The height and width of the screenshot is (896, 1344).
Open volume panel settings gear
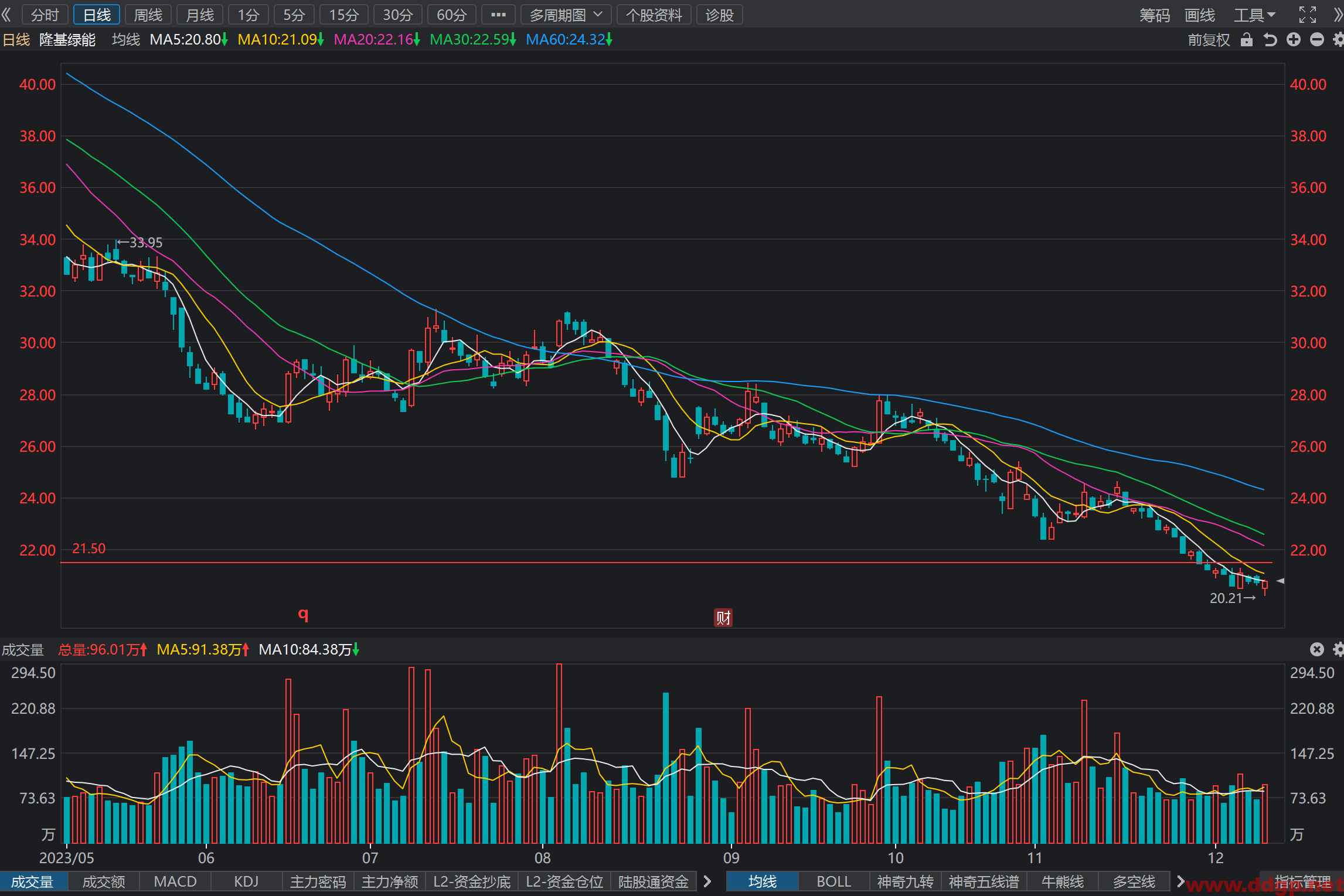tap(1338, 649)
